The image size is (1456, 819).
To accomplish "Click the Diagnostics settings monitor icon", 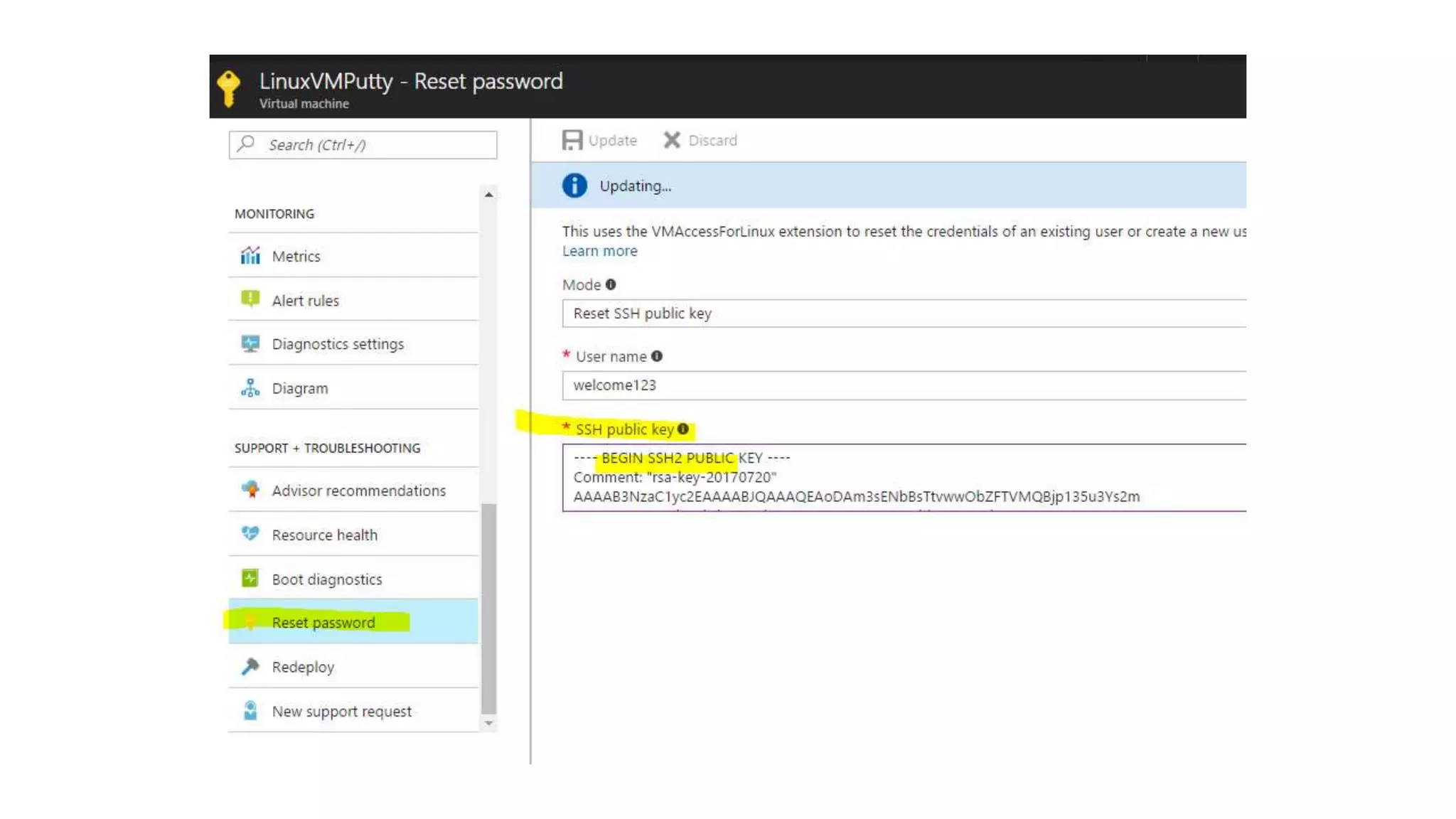I will tap(250, 344).
